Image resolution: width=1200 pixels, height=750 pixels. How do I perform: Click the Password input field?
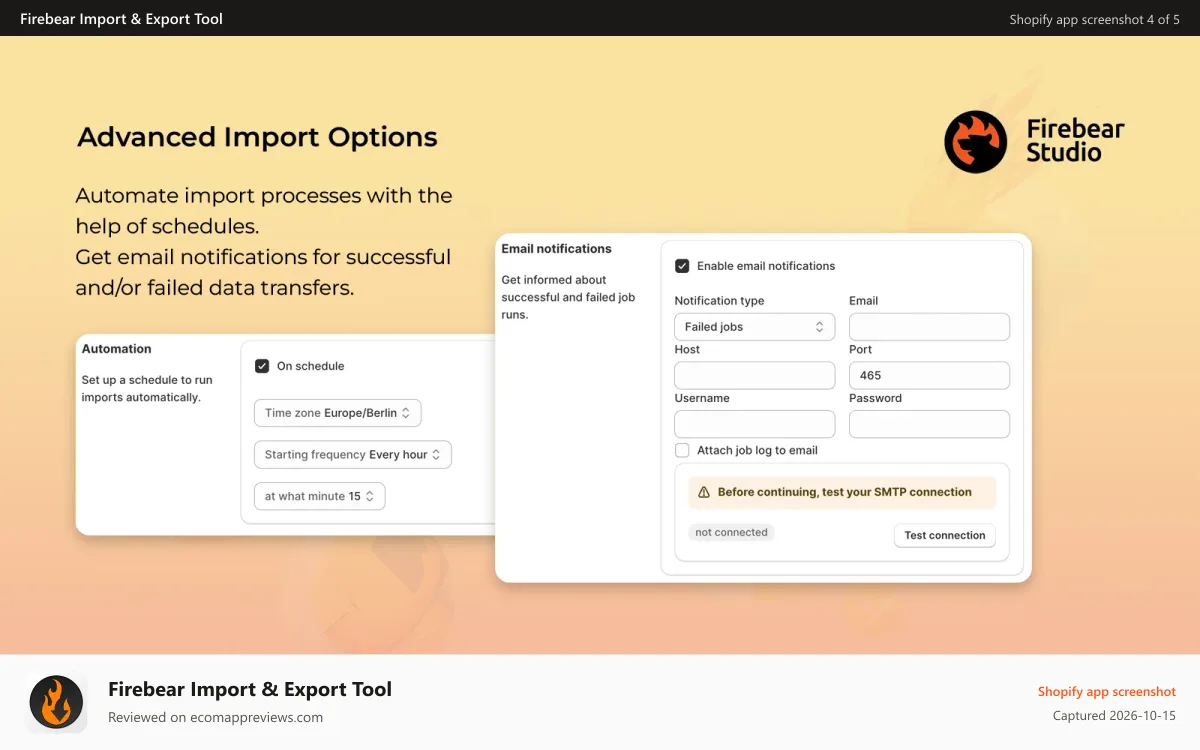coord(929,424)
